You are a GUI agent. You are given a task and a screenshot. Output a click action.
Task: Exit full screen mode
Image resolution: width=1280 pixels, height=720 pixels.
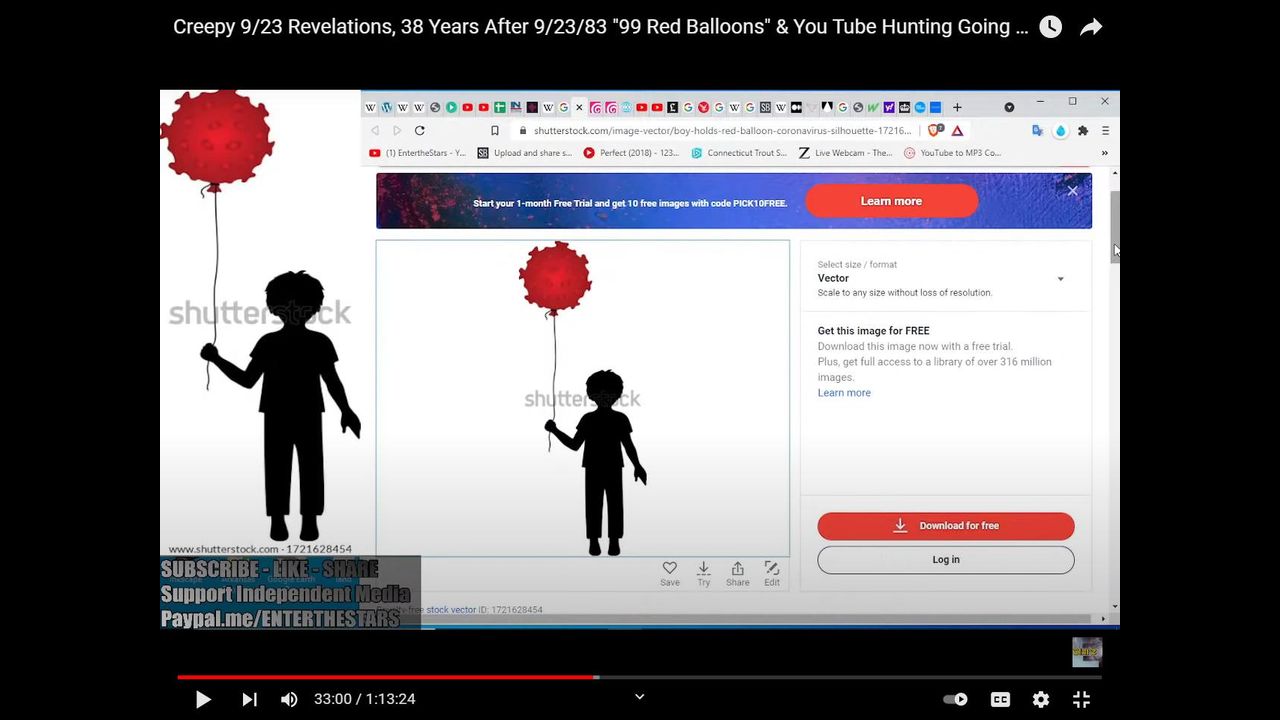pyautogui.click(x=1081, y=700)
